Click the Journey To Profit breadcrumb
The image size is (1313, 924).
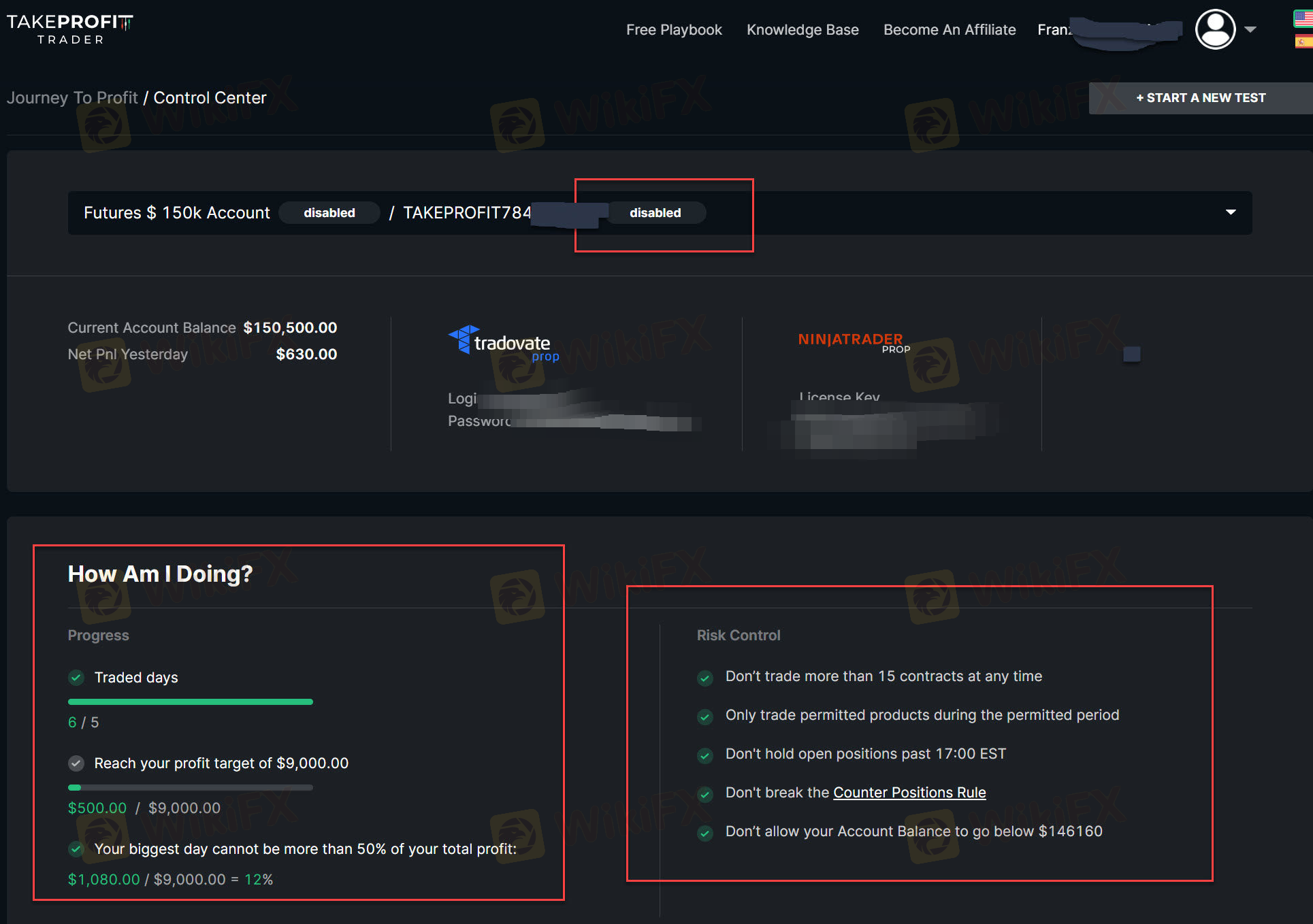pos(72,98)
